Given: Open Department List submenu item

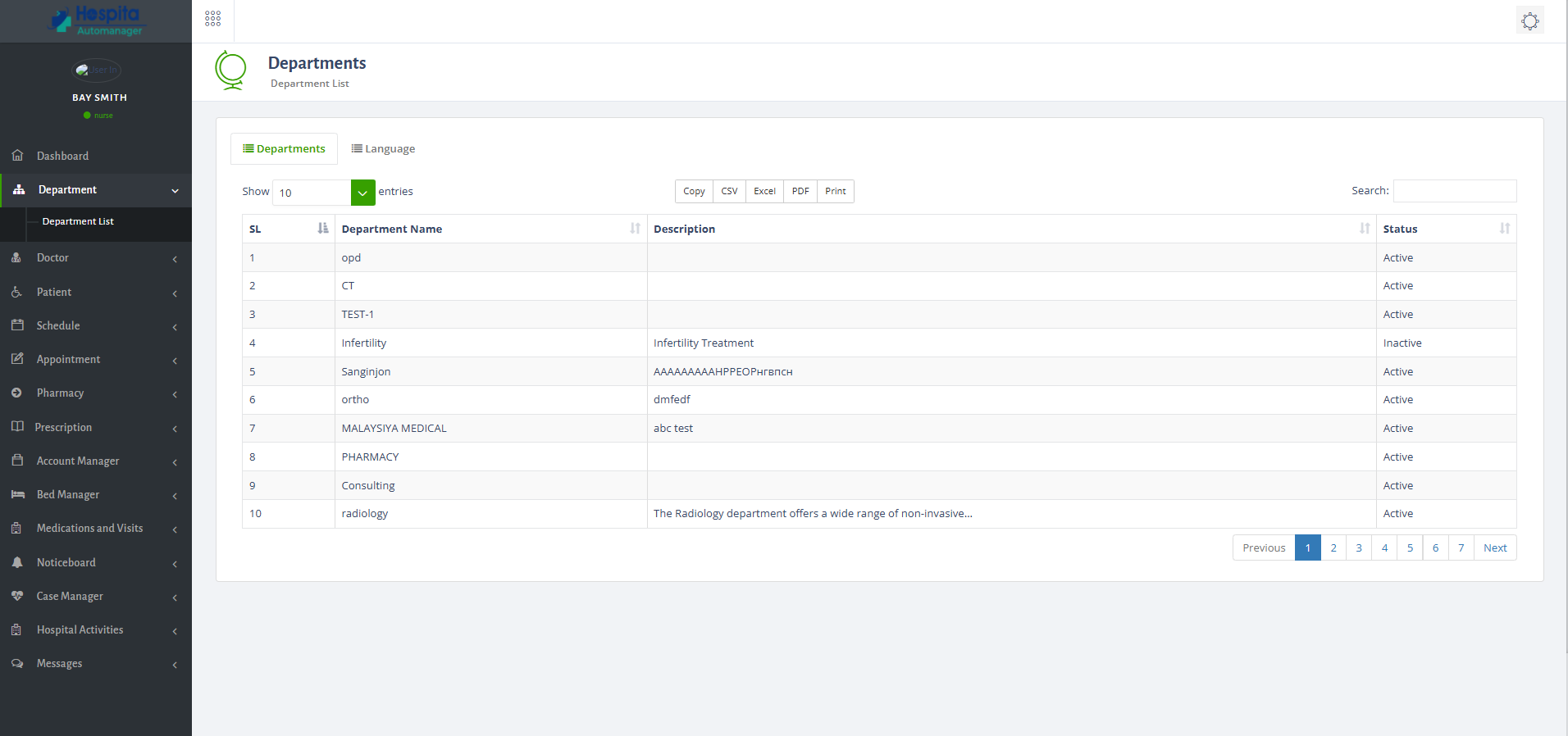Looking at the screenshot, I should click(78, 221).
